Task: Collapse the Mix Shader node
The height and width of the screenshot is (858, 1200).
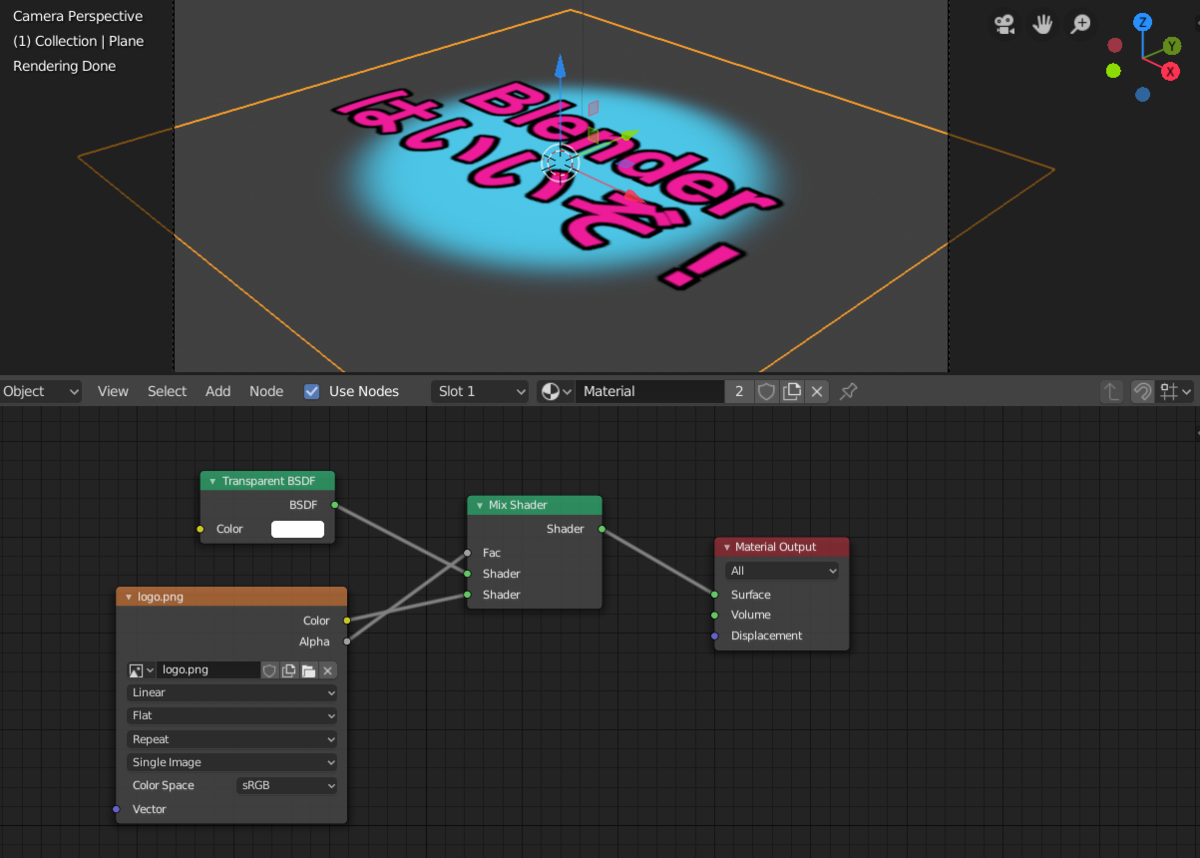Action: (479, 505)
